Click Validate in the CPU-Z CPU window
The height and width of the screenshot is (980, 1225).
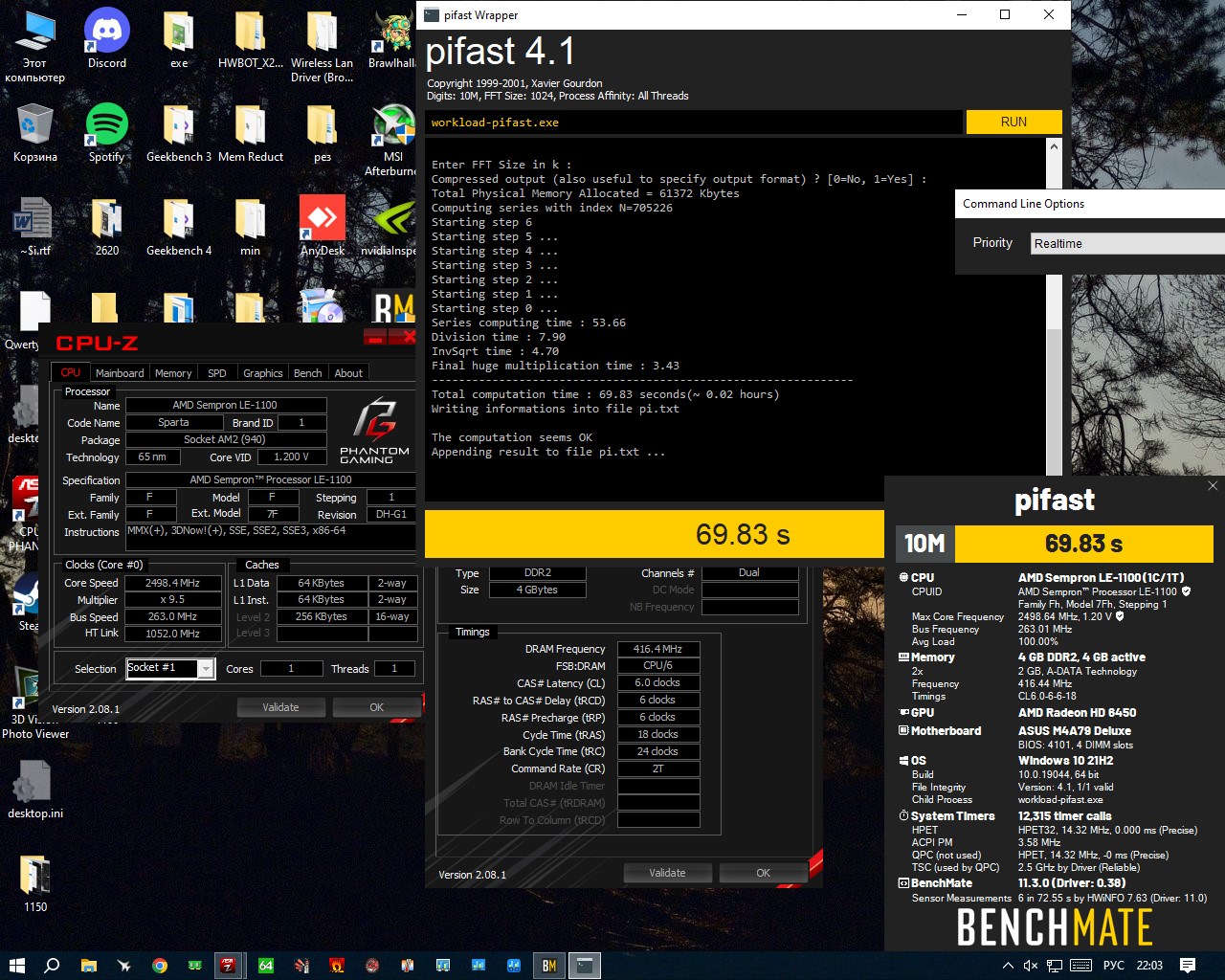(280, 707)
